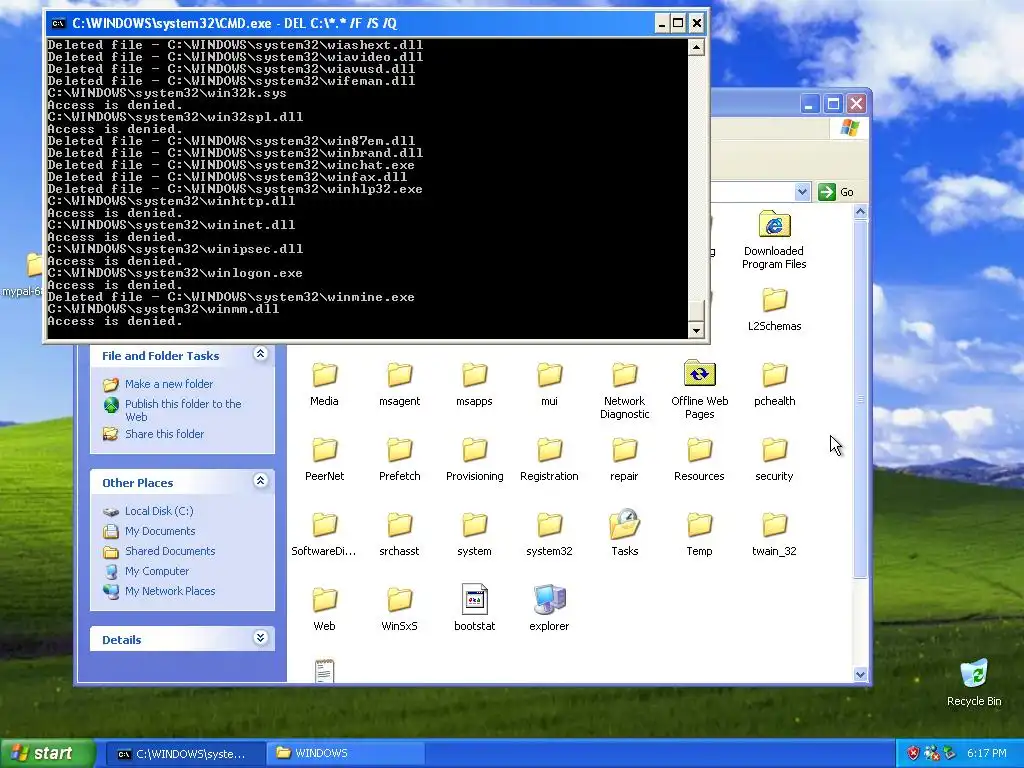The image size is (1024, 768).
Task: Click the system folder icon
Action: [474, 524]
